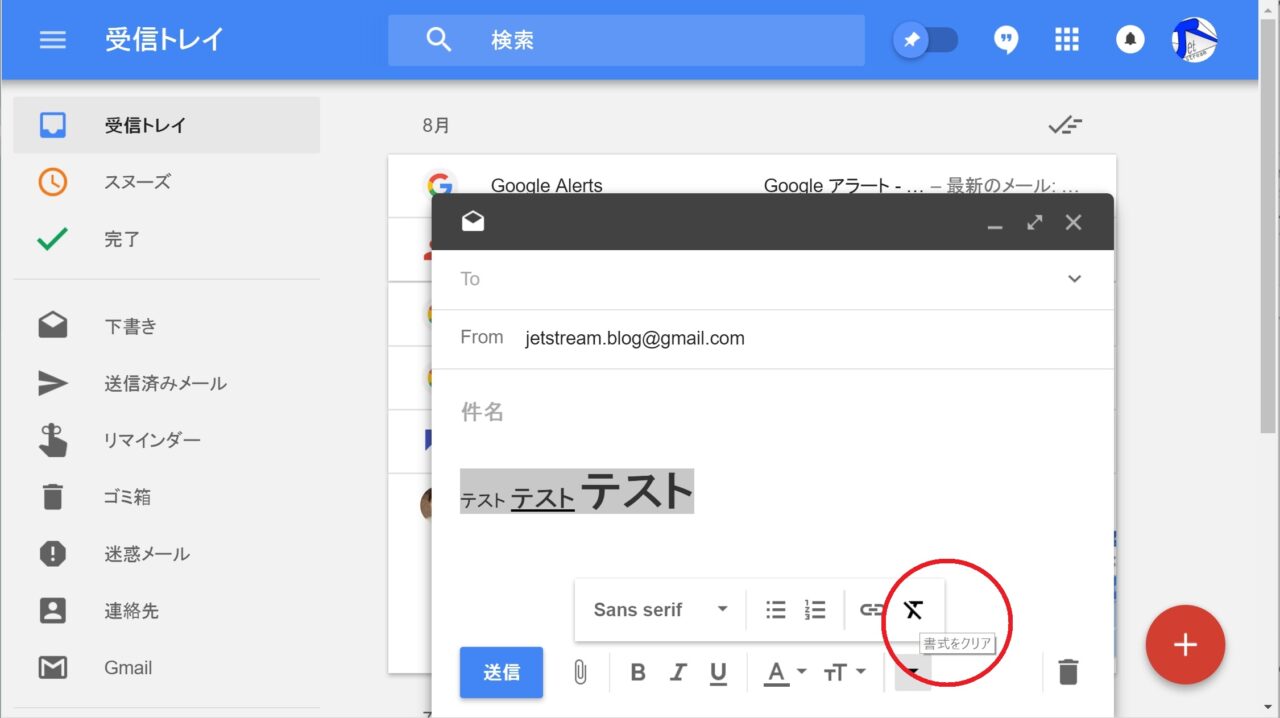Open the スヌーズ folder

[137, 182]
